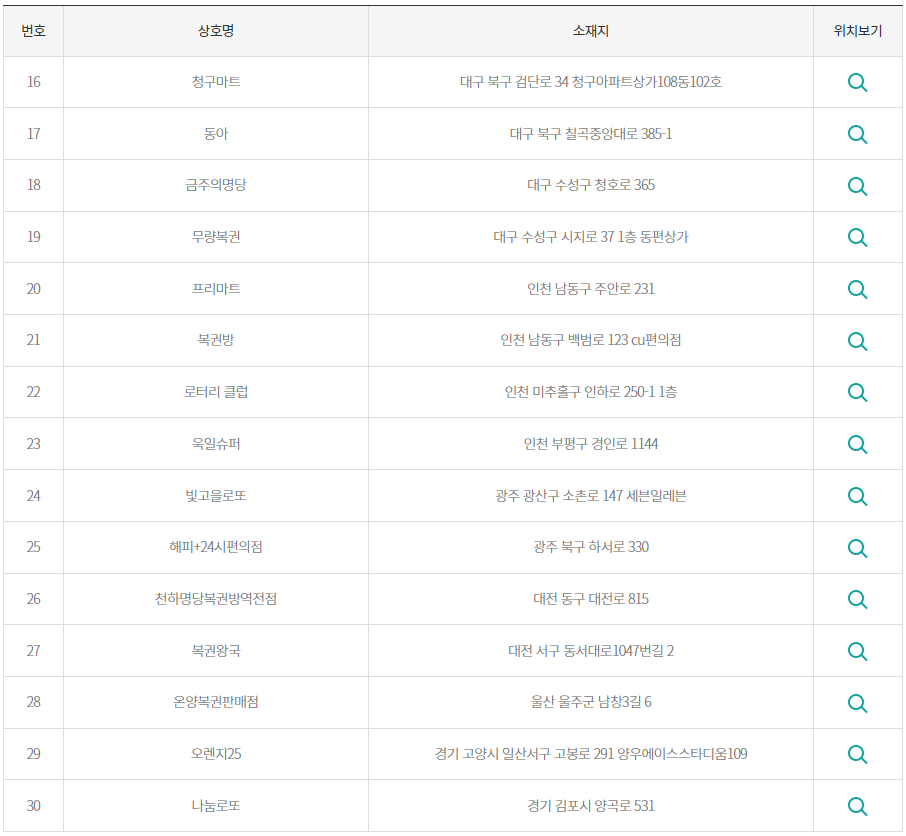Select store name 로터리 클럽

coord(216,392)
